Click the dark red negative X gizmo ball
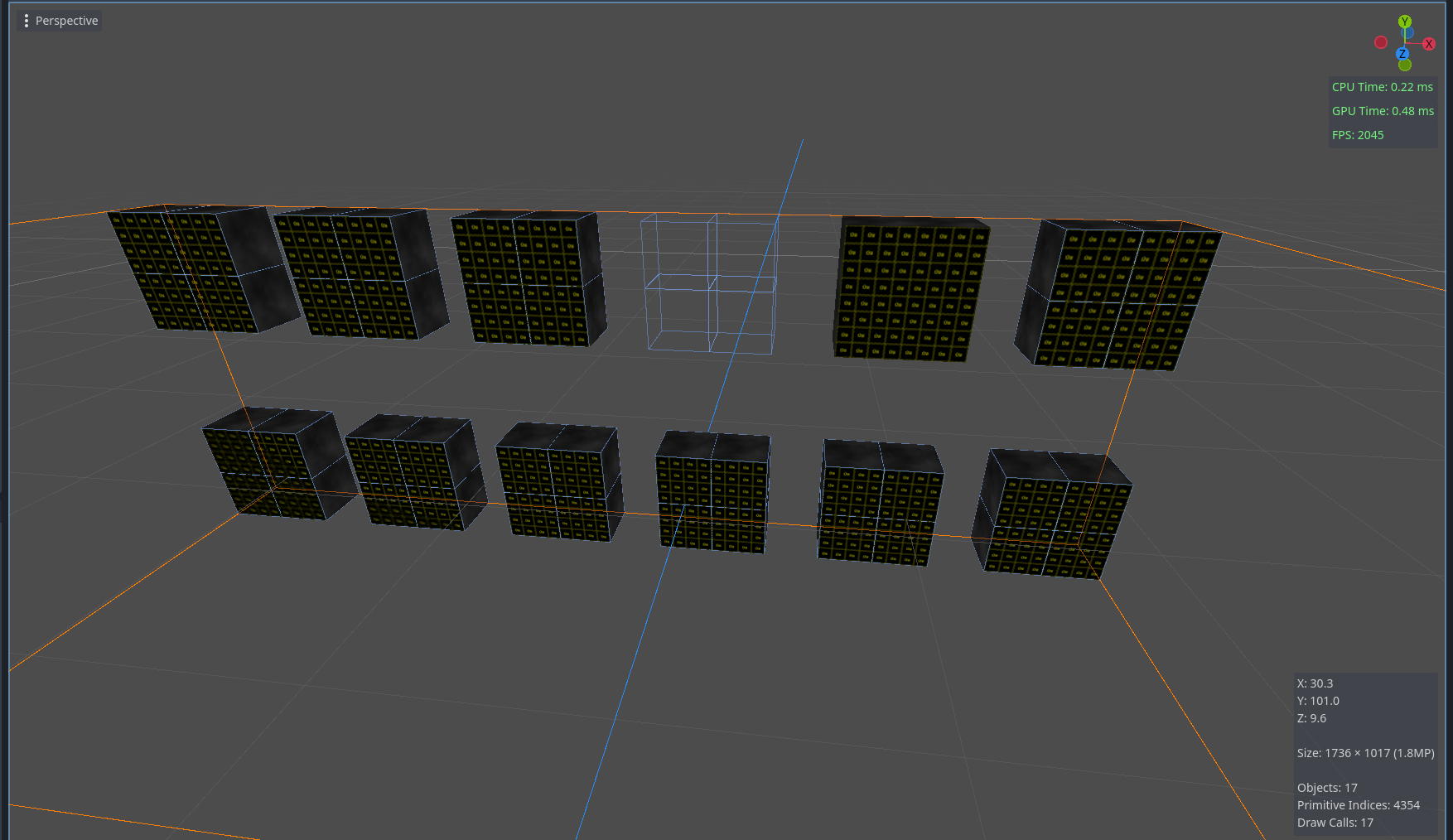 click(x=1381, y=42)
